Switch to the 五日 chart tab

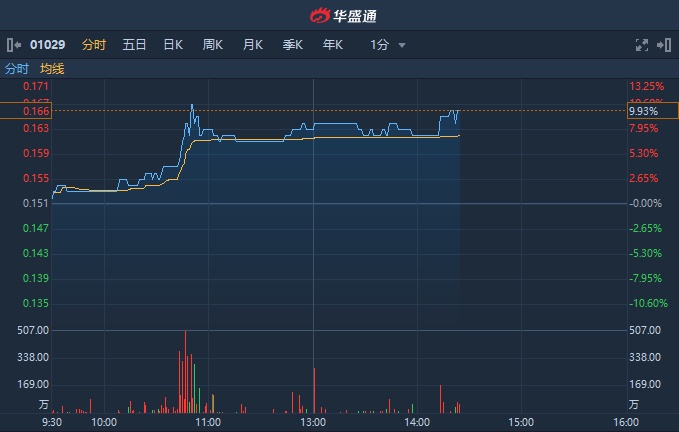(134, 45)
